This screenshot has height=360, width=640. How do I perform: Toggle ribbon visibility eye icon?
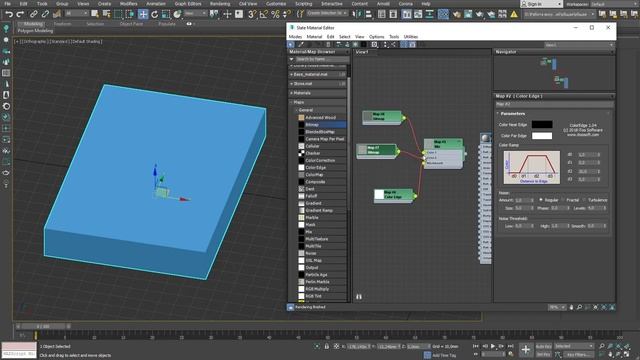pos(189,24)
